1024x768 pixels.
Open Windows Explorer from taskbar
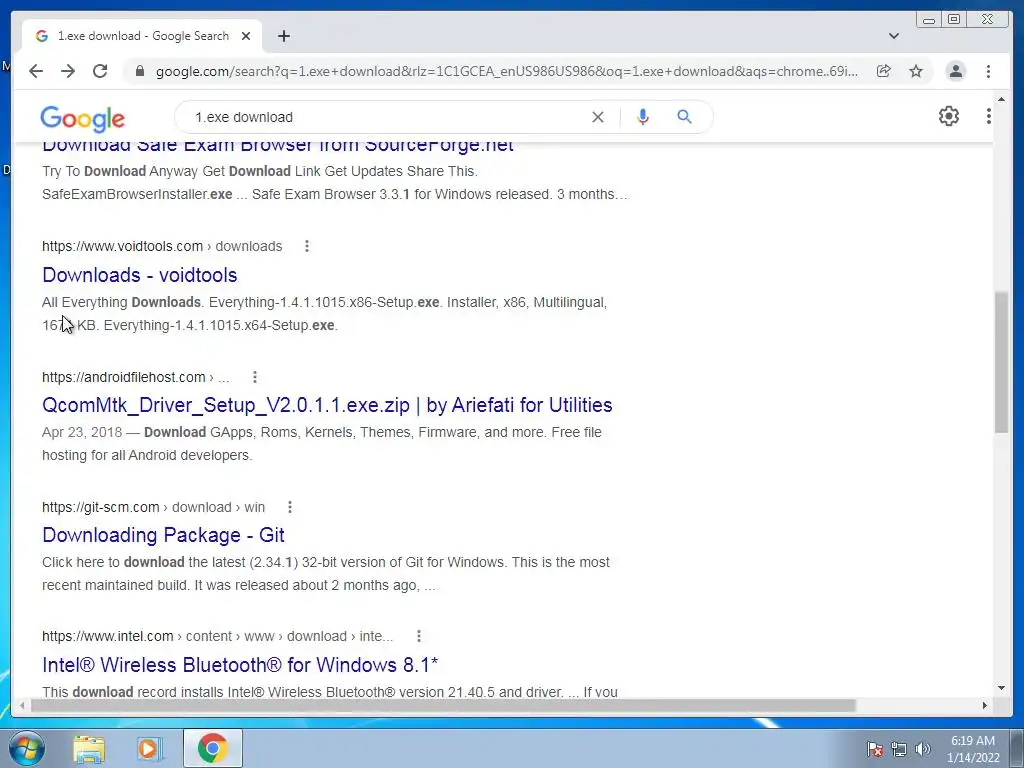point(89,748)
